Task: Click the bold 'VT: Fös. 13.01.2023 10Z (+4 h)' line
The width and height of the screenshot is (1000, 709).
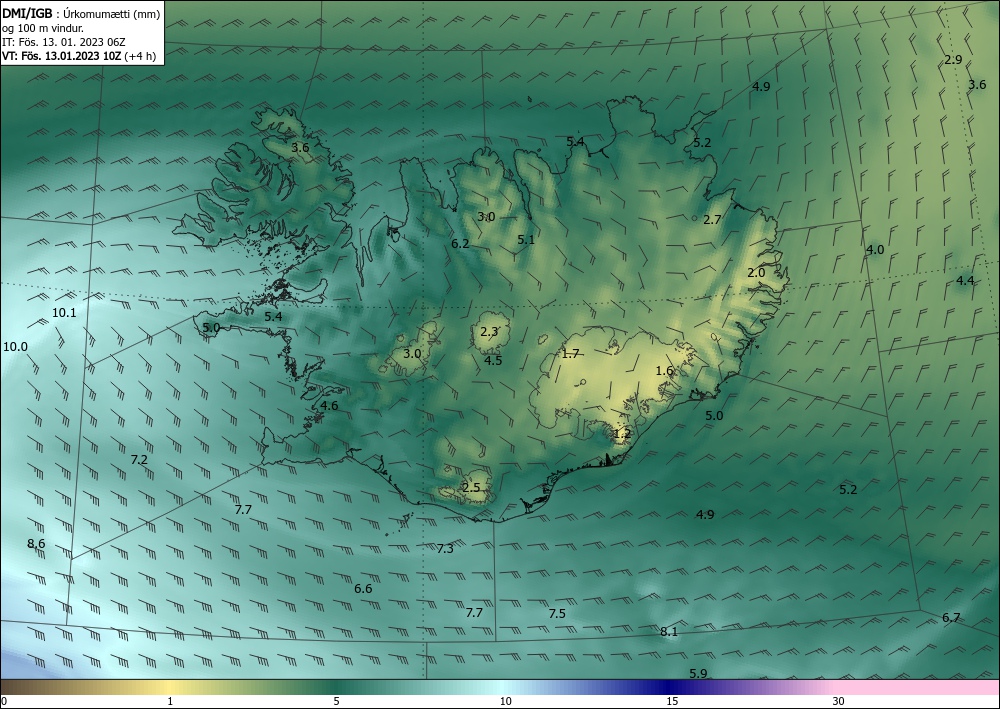Action: click(x=79, y=56)
